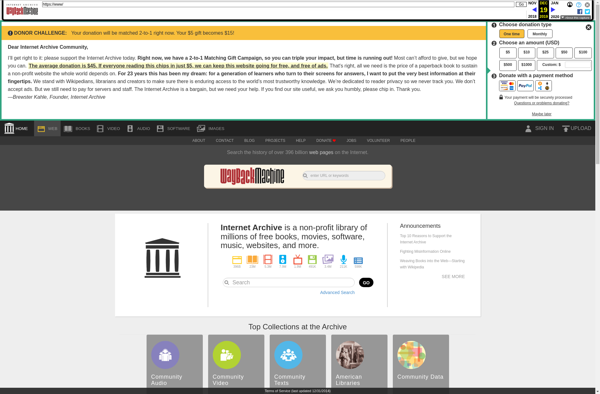600x394 pixels.
Task: Close the Wayback toolbar with X icon
Action: click(587, 5)
